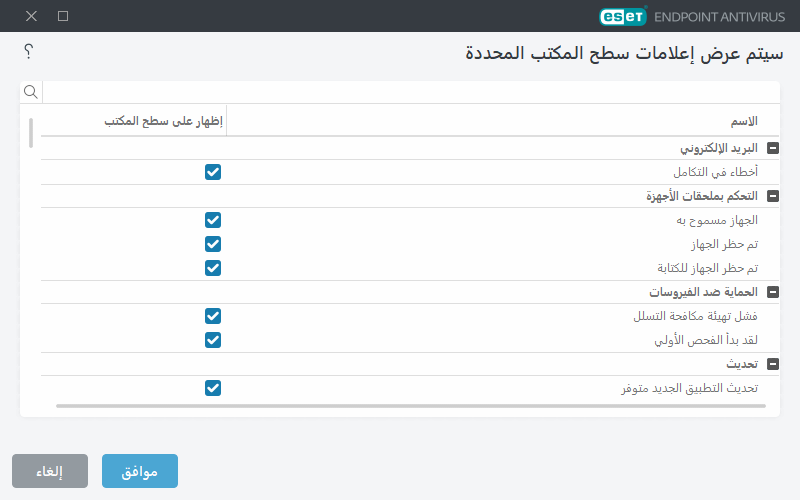Collapse the 'الحماية ضد الفيروسات' group
This screenshot has width=800, height=500.
pos(773,292)
